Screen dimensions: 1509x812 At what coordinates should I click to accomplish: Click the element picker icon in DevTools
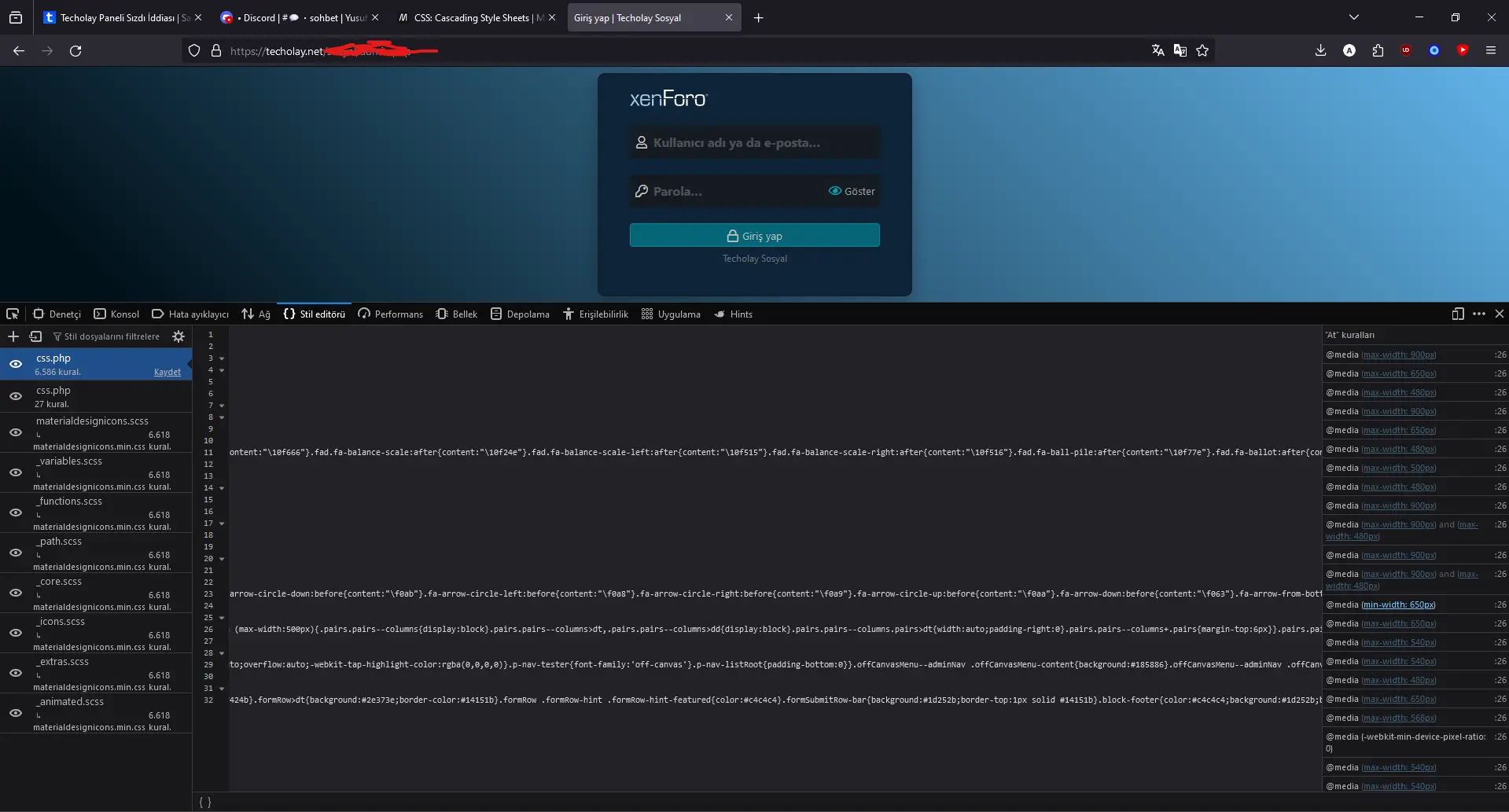13,314
